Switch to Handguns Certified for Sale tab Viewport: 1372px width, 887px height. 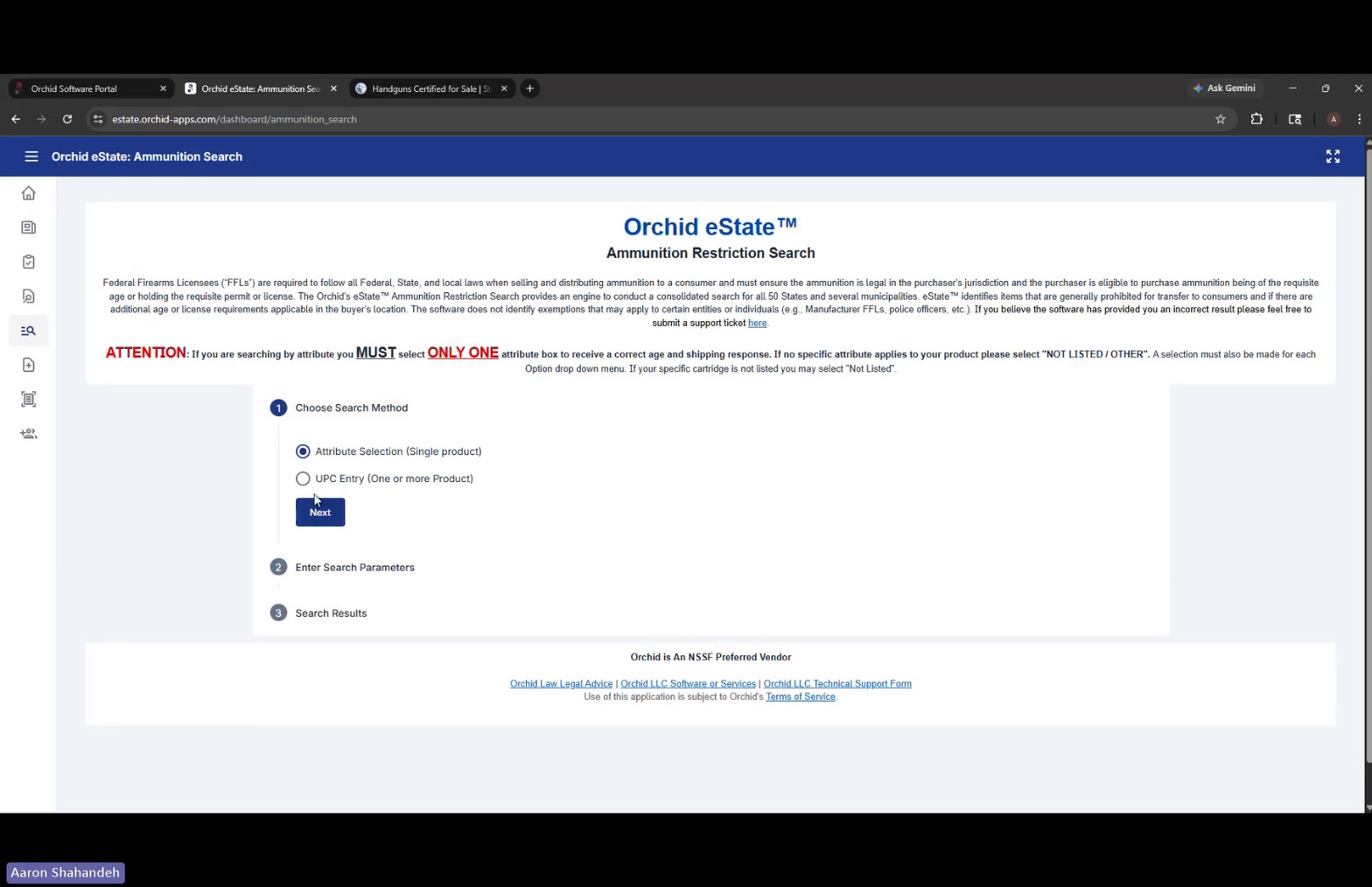point(430,88)
